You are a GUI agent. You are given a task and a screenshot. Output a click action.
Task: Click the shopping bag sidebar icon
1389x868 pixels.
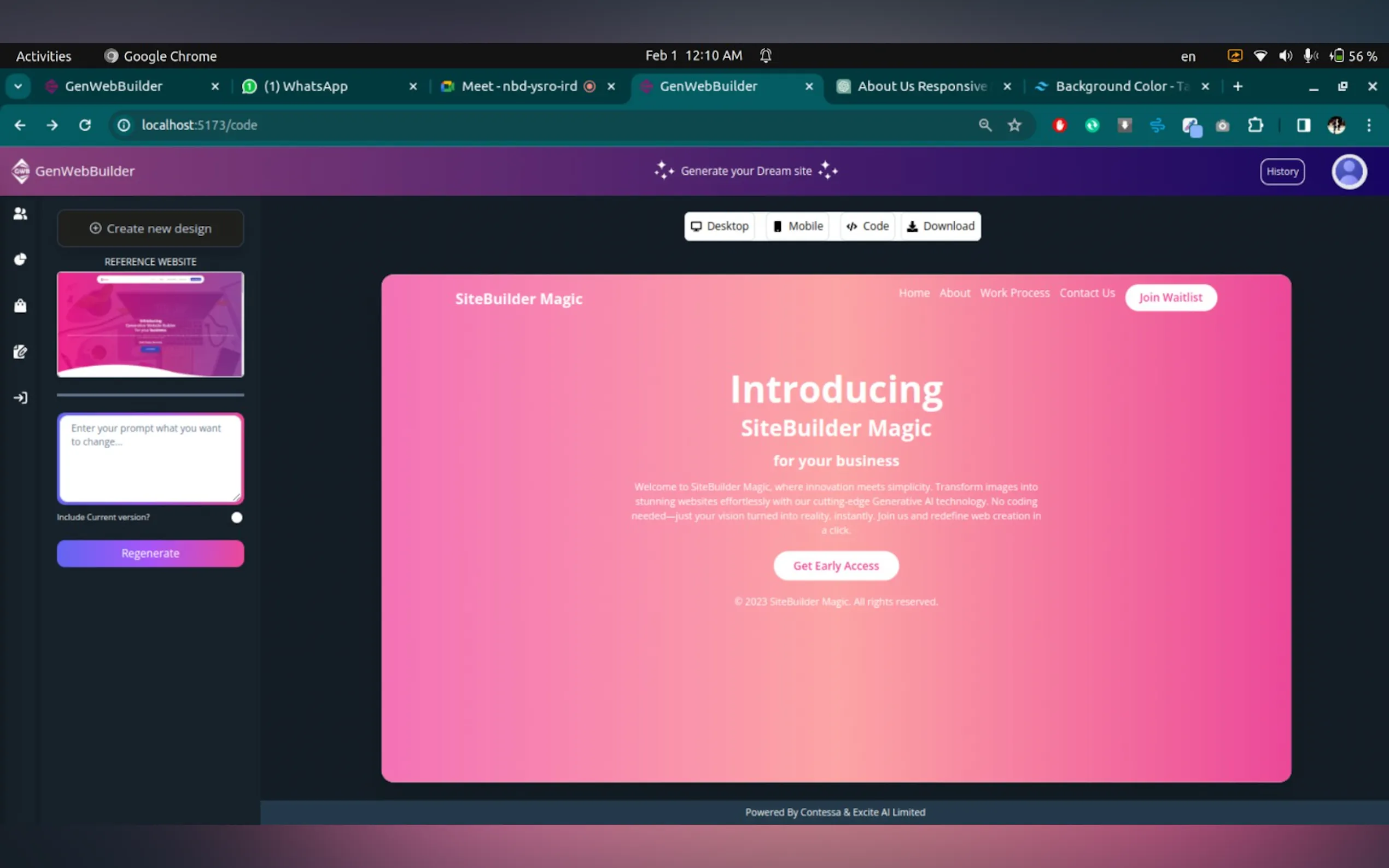coord(20,306)
